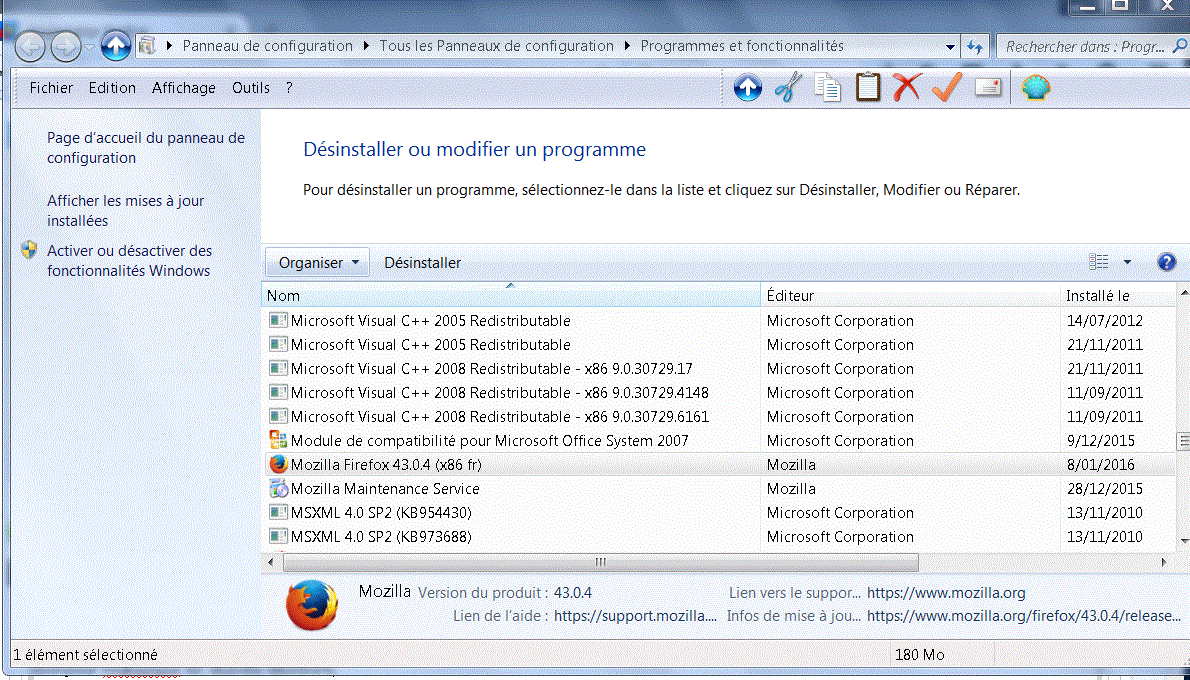The width and height of the screenshot is (1190, 680).
Task: Click the Copy pages icon
Action: [x=827, y=88]
